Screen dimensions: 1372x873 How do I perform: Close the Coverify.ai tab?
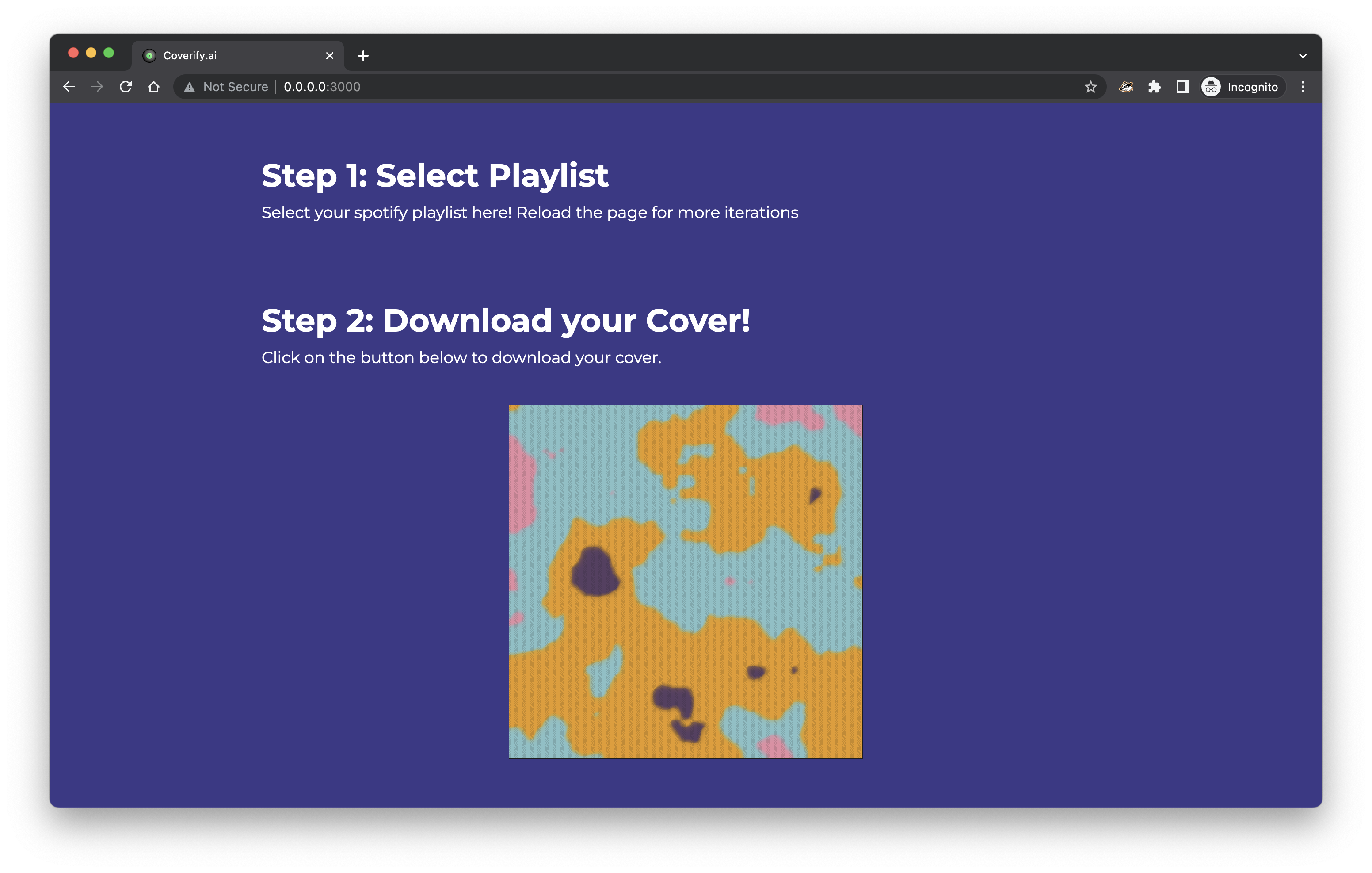click(x=329, y=56)
